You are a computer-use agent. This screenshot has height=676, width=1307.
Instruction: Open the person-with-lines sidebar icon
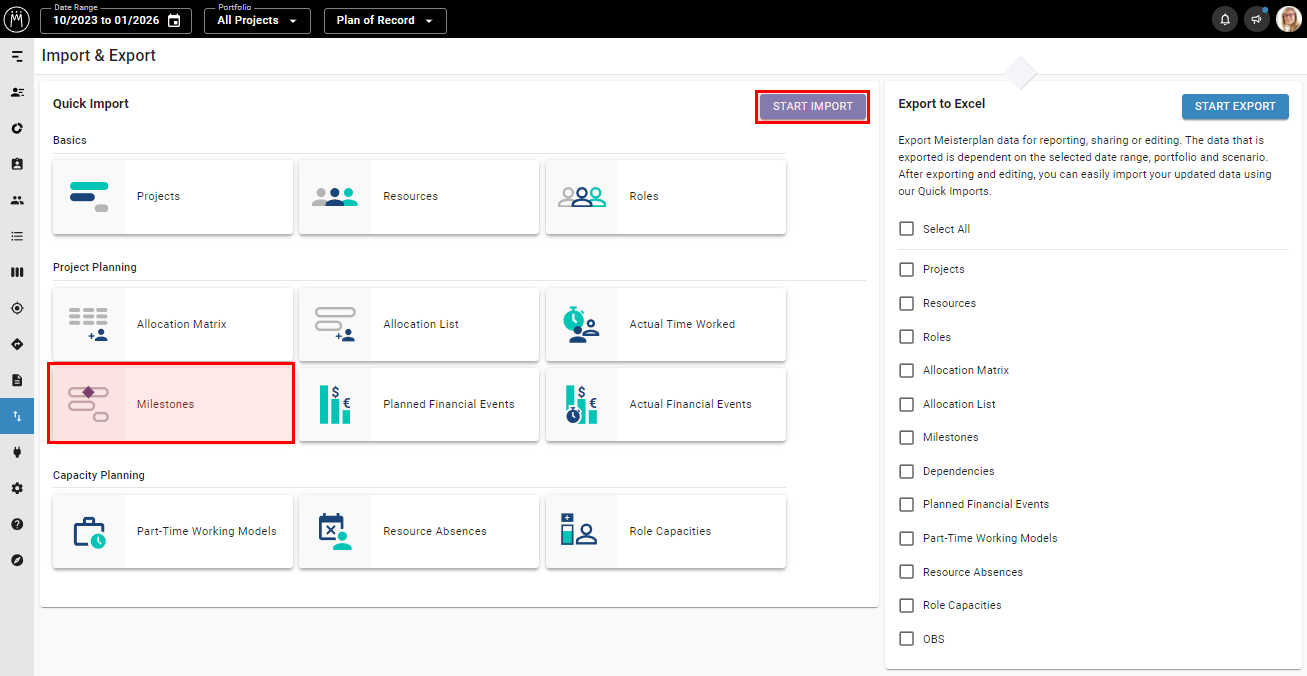click(17, 92)
